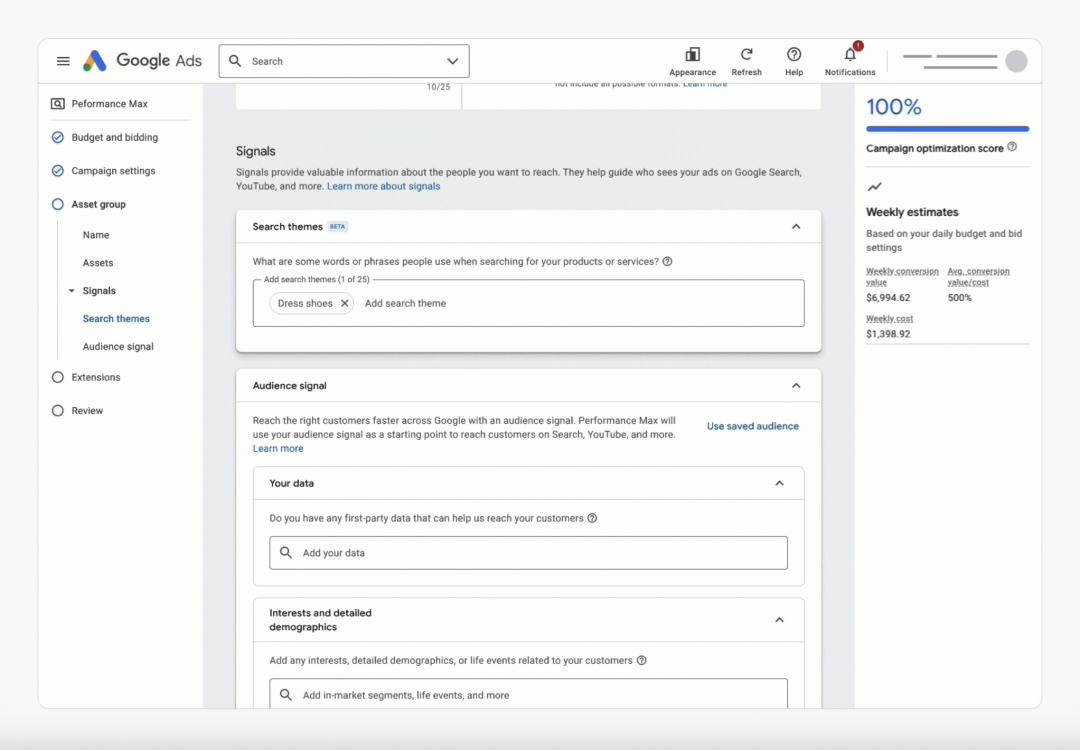Go to Name in the sidebar

click(96, 235)
